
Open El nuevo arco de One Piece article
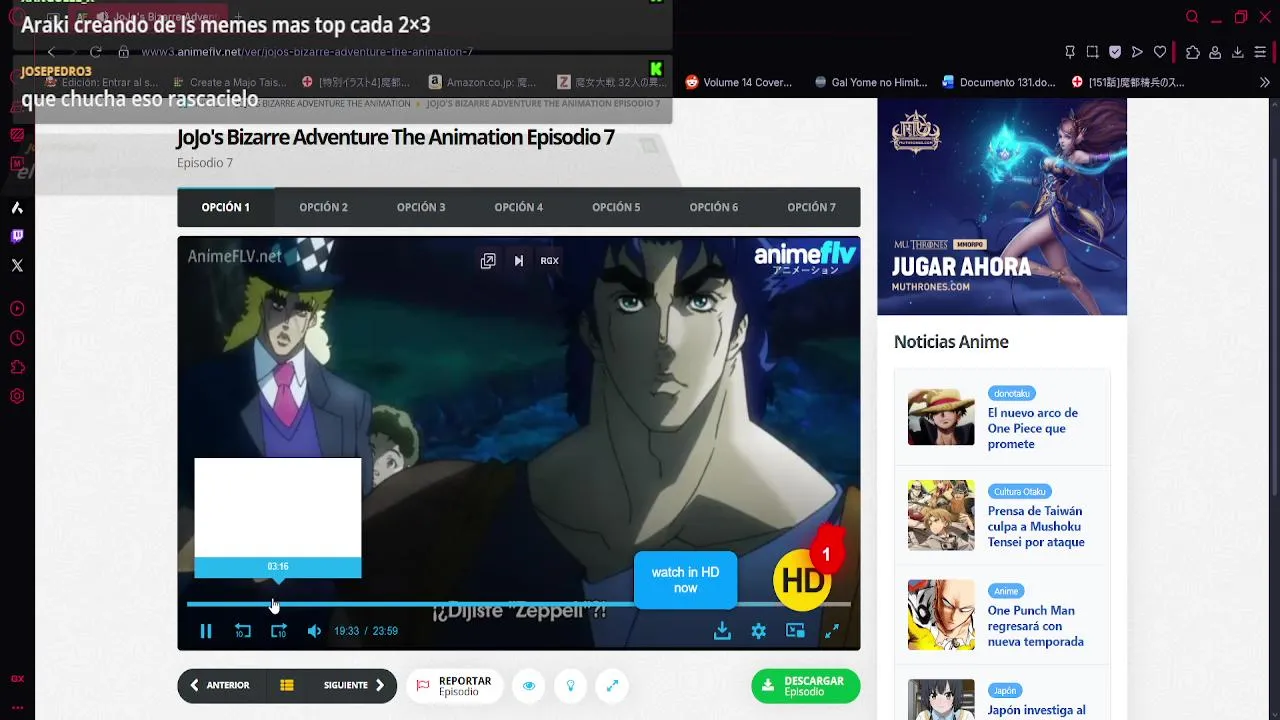pyautogui.click(x=1033, y=428)
